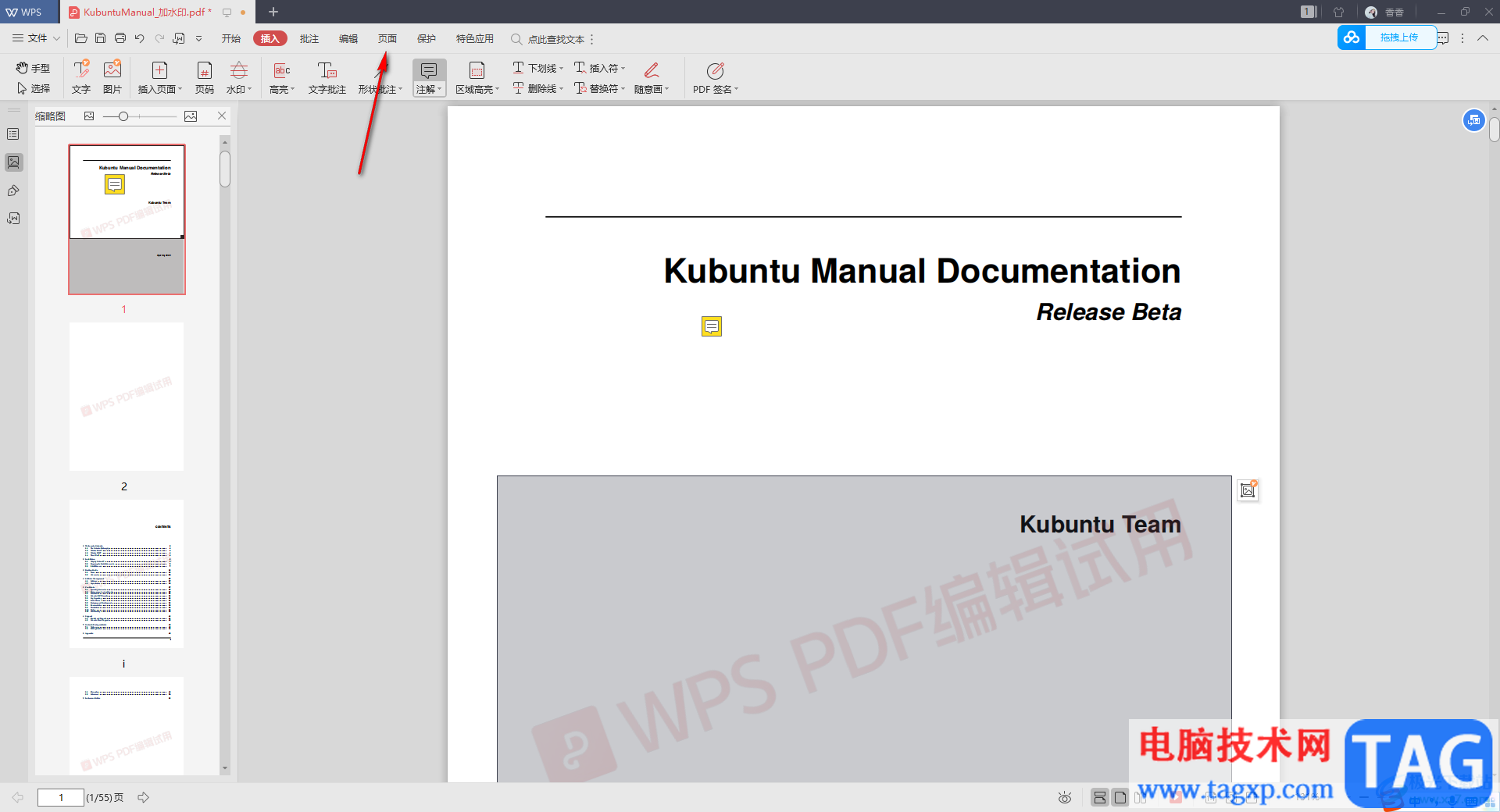Click the image edit icon beside gray picture
Screen dimensions: 1500x812
[x=1248, y=490]
